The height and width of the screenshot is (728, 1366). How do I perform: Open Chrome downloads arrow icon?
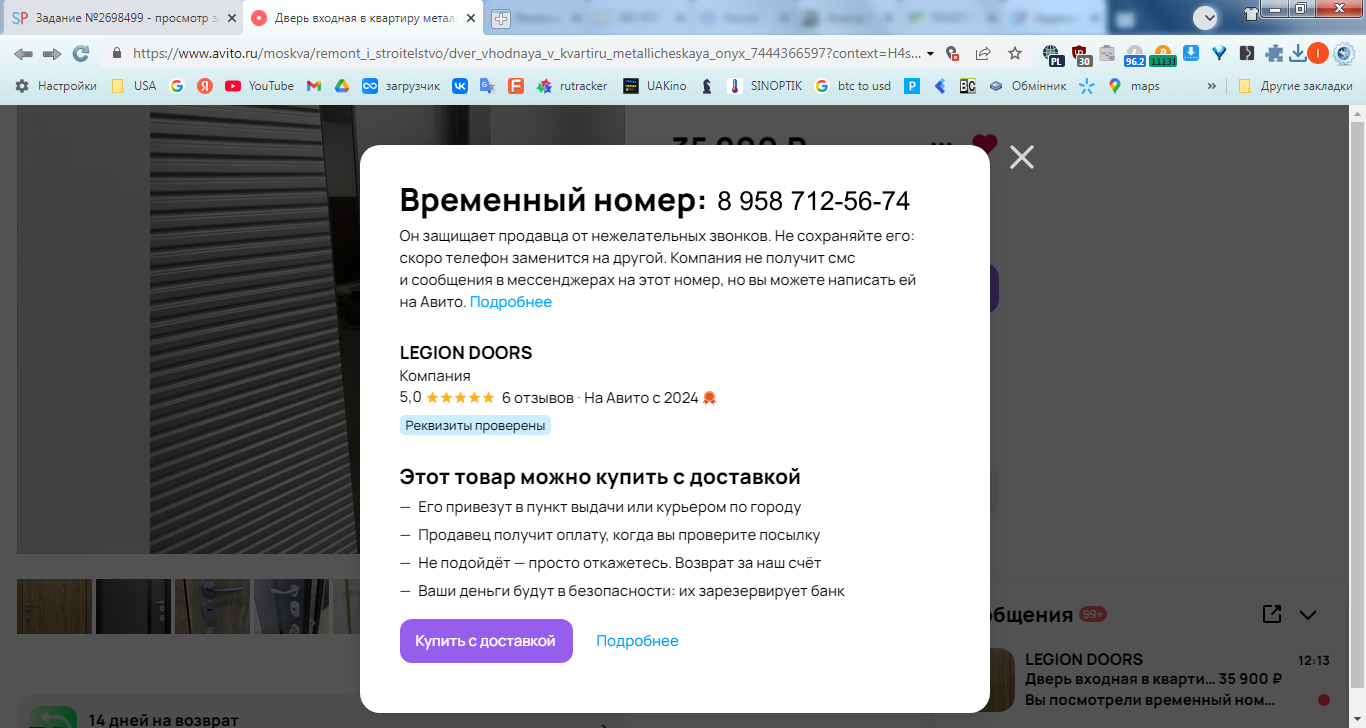1297,53
